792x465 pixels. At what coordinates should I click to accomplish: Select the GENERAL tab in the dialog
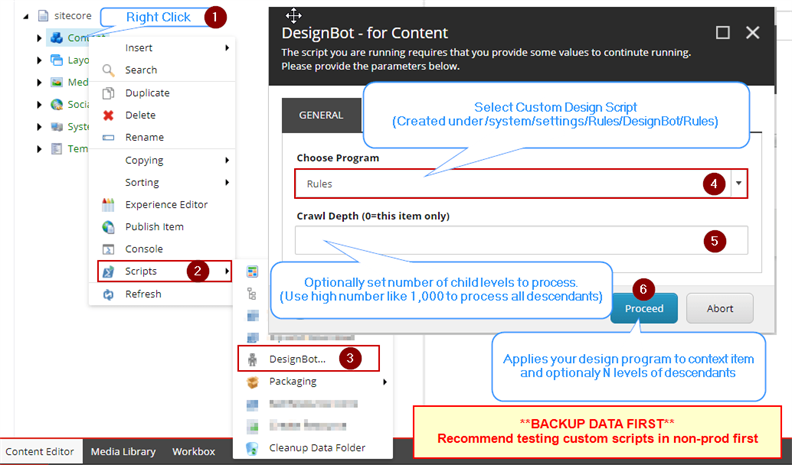321,115
